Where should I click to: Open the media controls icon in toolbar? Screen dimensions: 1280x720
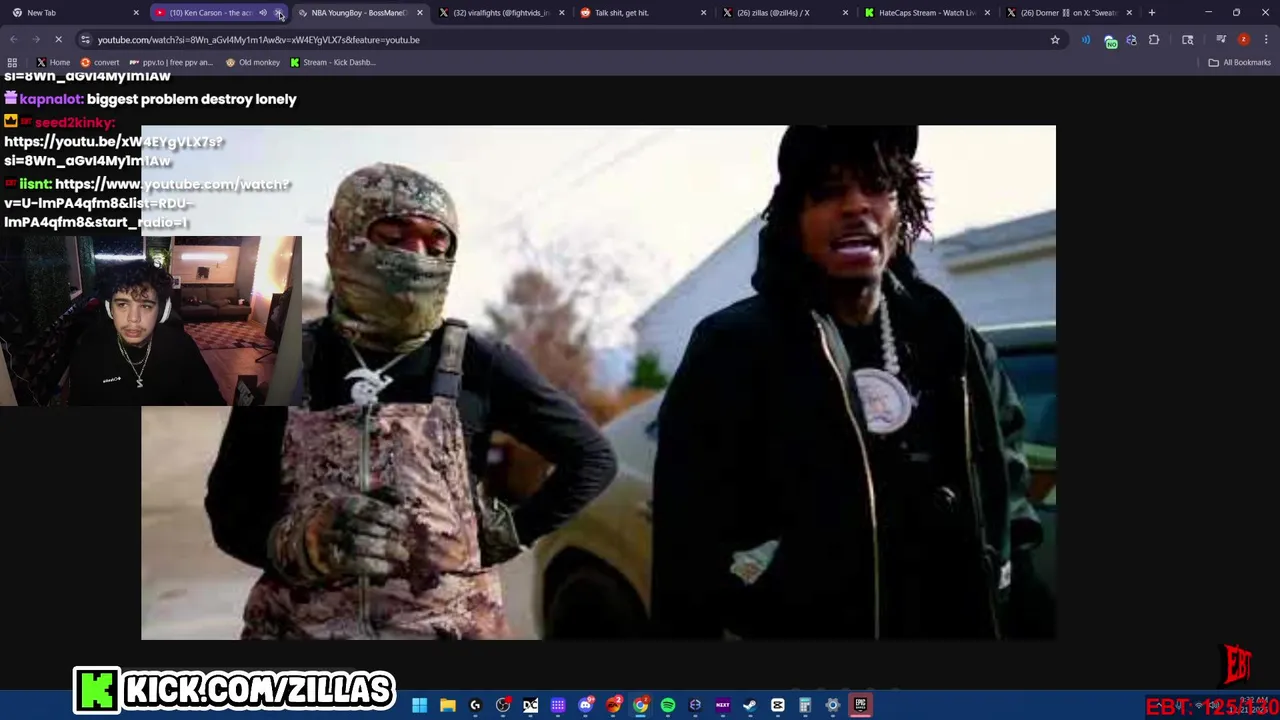pyautogui.click(x=1221, y=40)
